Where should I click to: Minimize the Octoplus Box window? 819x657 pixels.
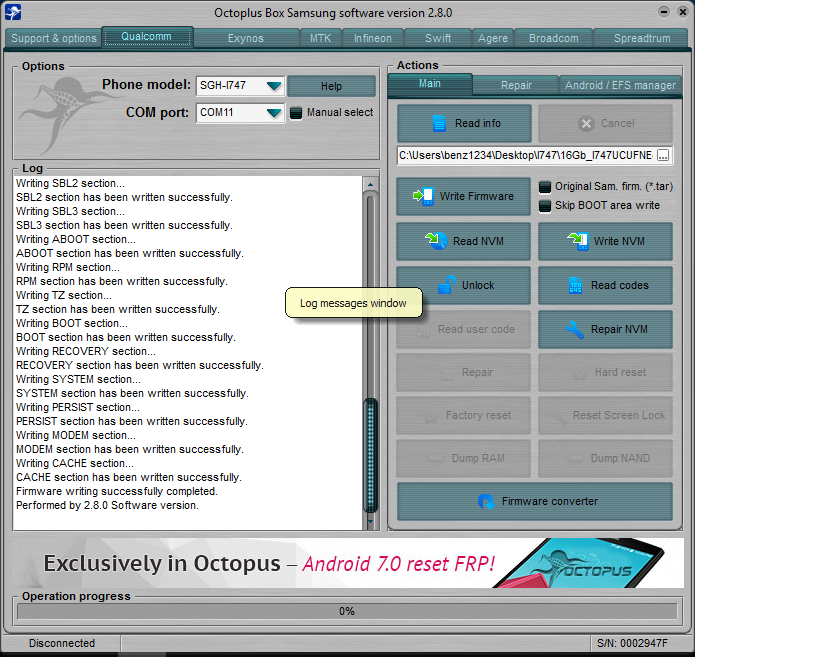coord(663,11)
